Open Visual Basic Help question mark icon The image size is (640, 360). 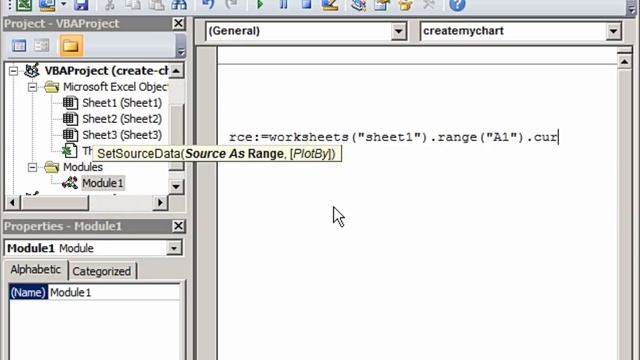tap(457, 5)
